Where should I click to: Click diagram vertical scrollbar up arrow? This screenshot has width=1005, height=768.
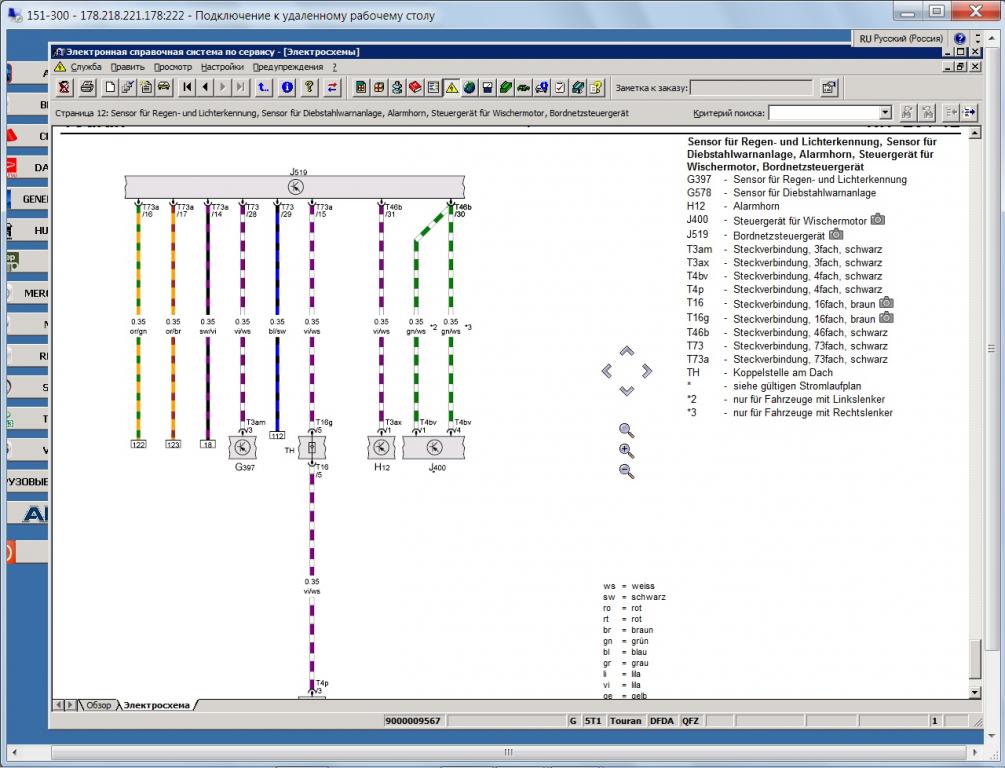point(975,133)
